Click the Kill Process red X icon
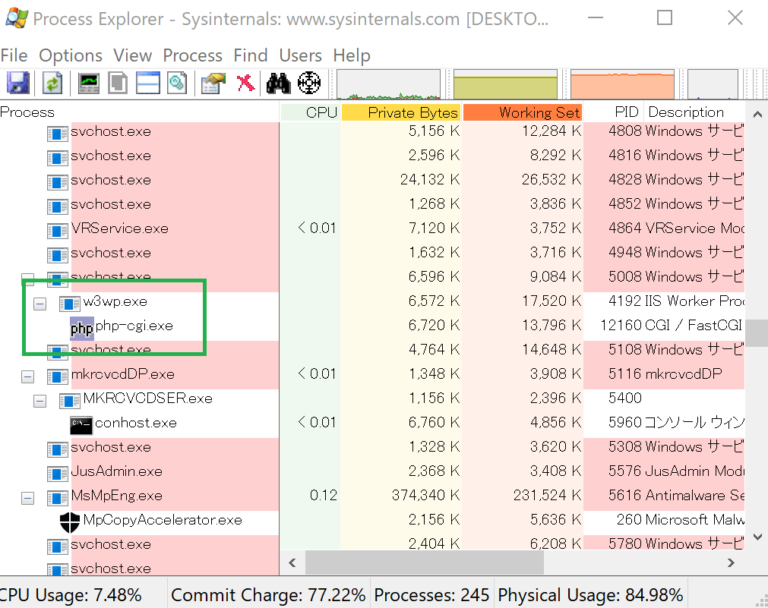The width and height of the screenshot is (768, 608). (x=245, y=83)
